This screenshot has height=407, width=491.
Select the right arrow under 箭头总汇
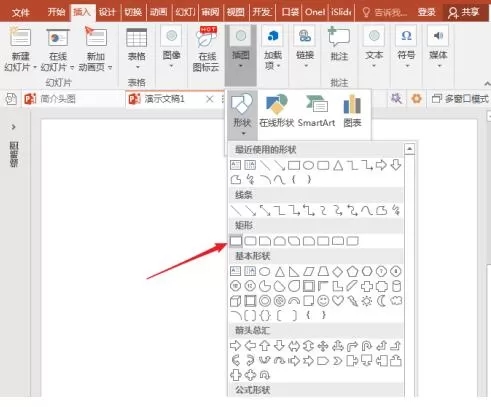[x=236, y=345]
